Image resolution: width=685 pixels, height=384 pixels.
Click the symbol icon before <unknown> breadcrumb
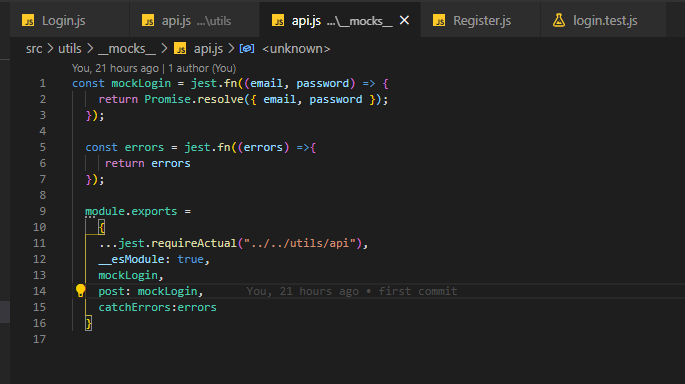coord(247,48)
